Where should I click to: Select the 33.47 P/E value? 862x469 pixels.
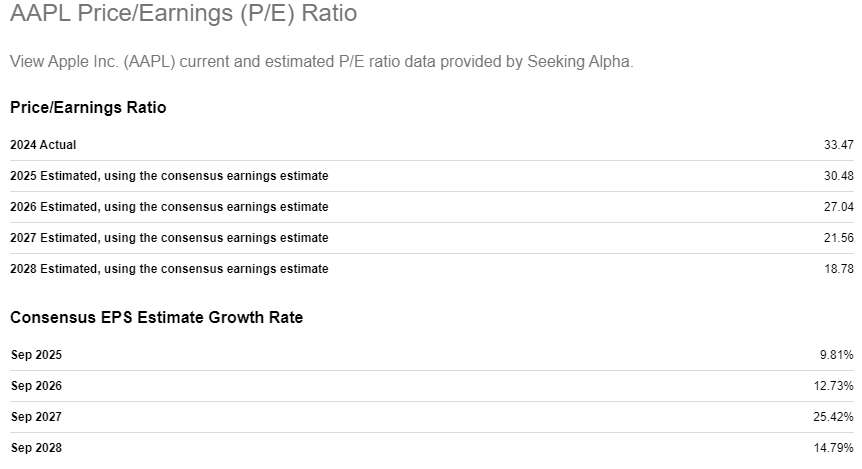[838, 145]
